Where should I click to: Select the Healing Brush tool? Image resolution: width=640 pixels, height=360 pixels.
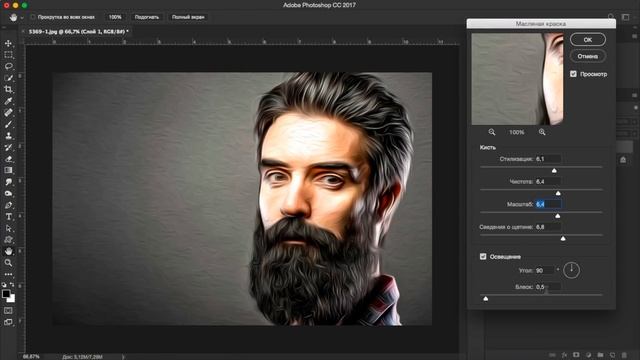[8, 112]
